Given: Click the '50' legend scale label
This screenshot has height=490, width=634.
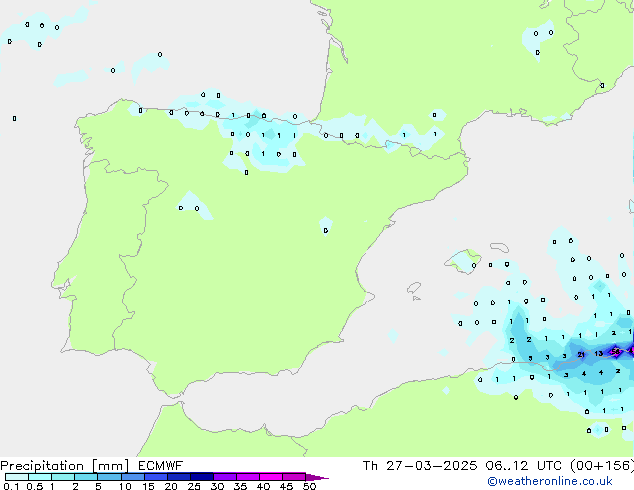Looking at the screenshot, I should 309,486.
